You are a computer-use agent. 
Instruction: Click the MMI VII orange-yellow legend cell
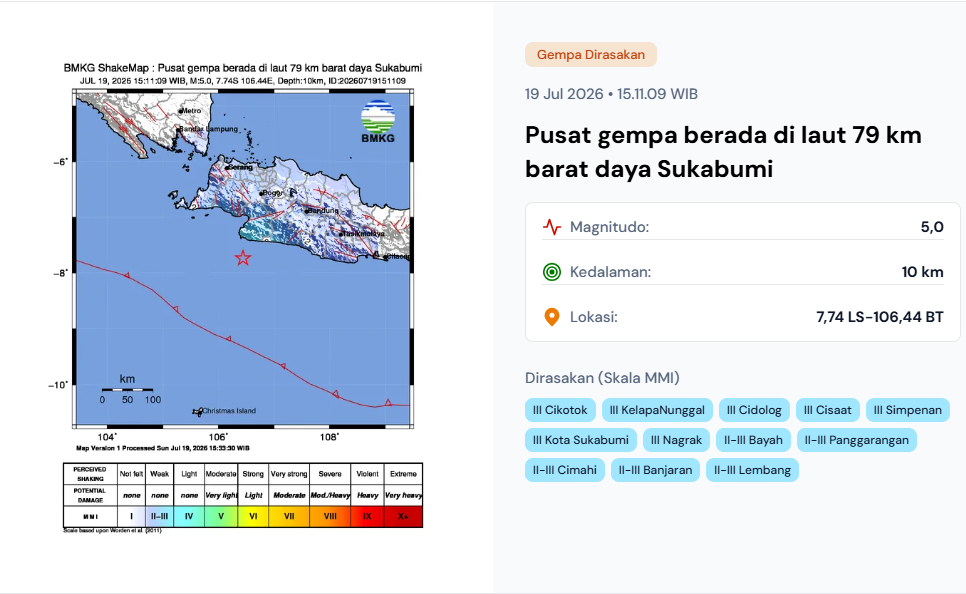pos(289,516)
